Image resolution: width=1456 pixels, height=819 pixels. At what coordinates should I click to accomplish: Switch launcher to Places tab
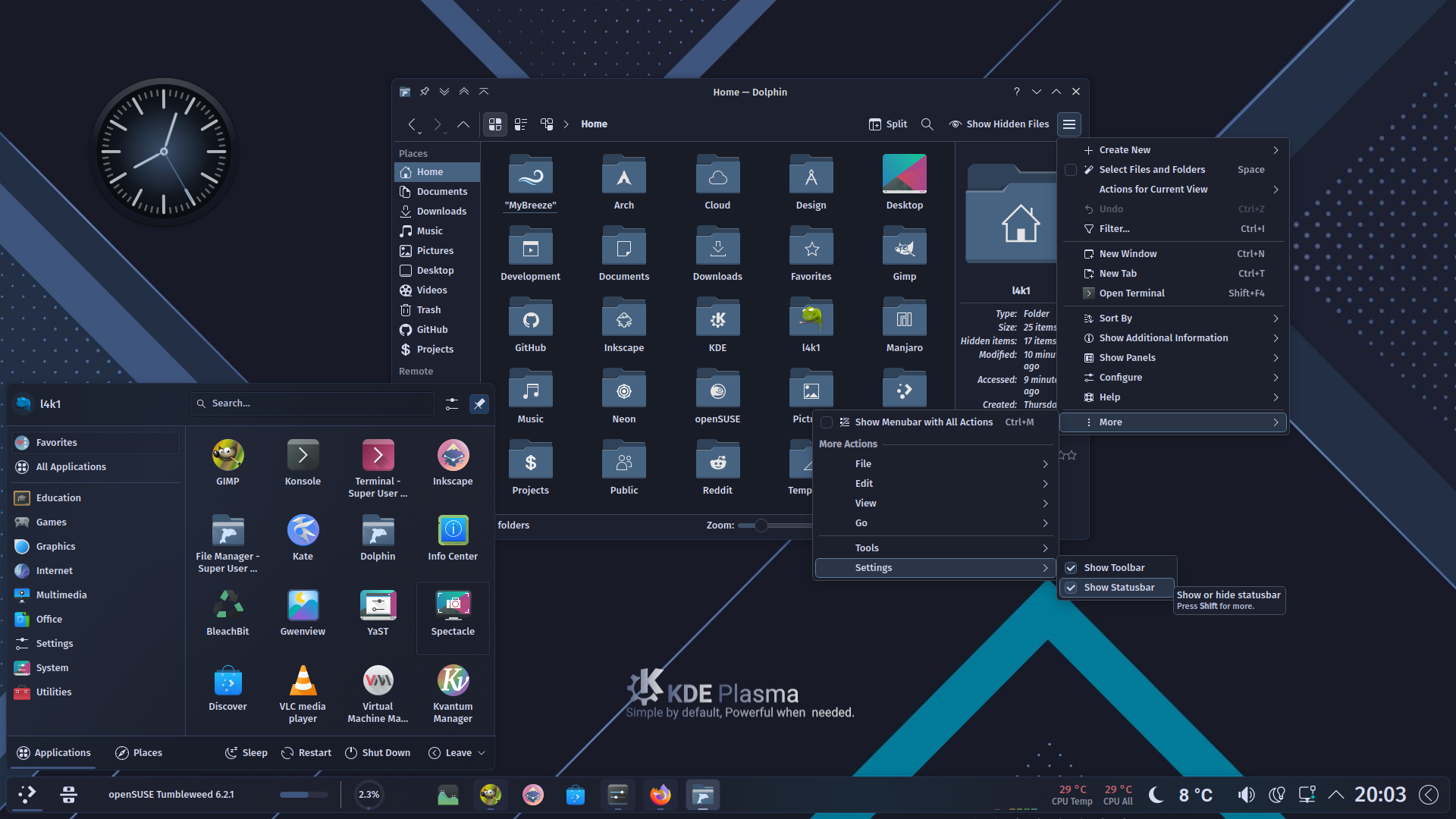click(x=139, y=753)
